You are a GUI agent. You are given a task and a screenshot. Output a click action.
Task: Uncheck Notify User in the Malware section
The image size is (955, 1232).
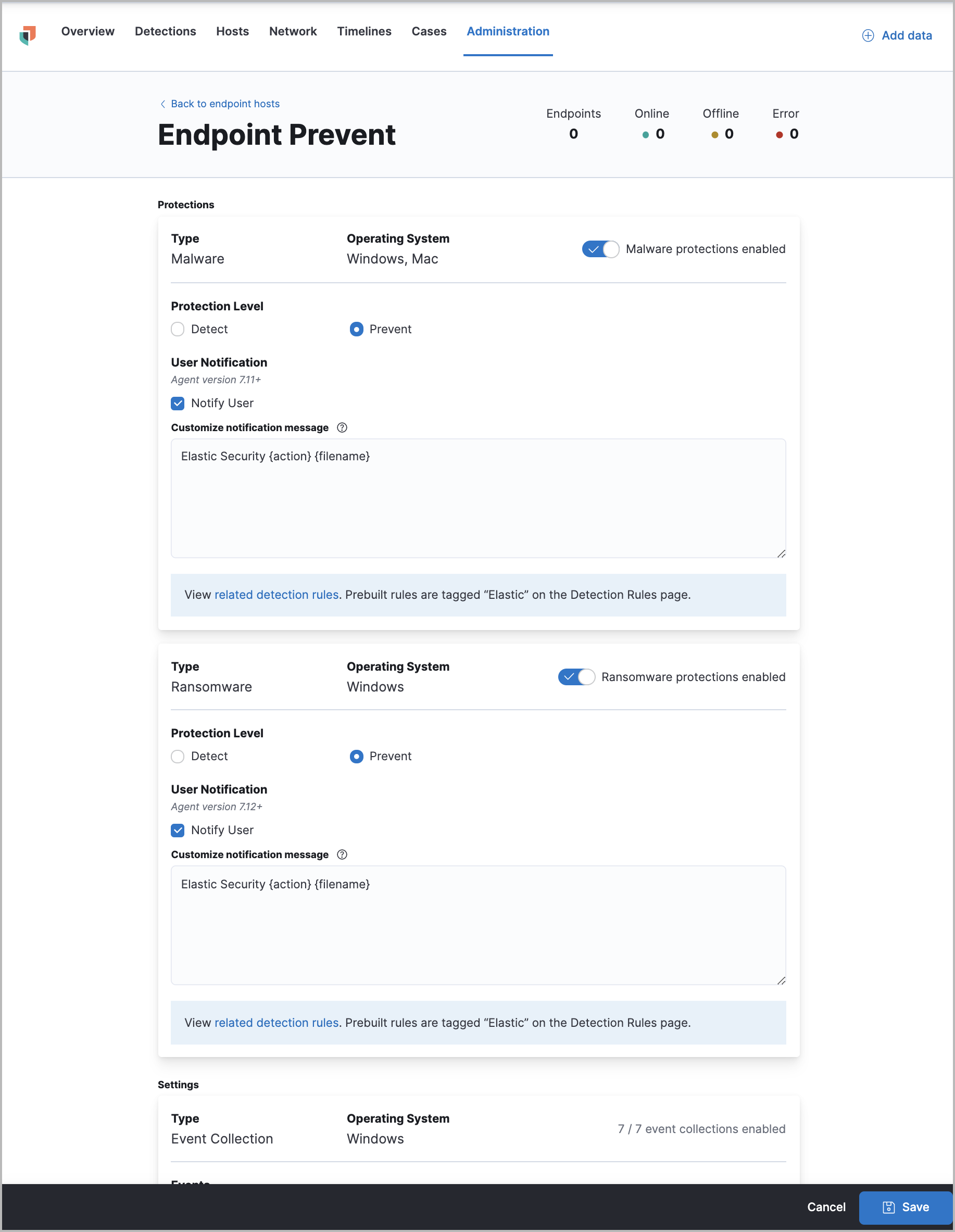(x=178, y=404)
